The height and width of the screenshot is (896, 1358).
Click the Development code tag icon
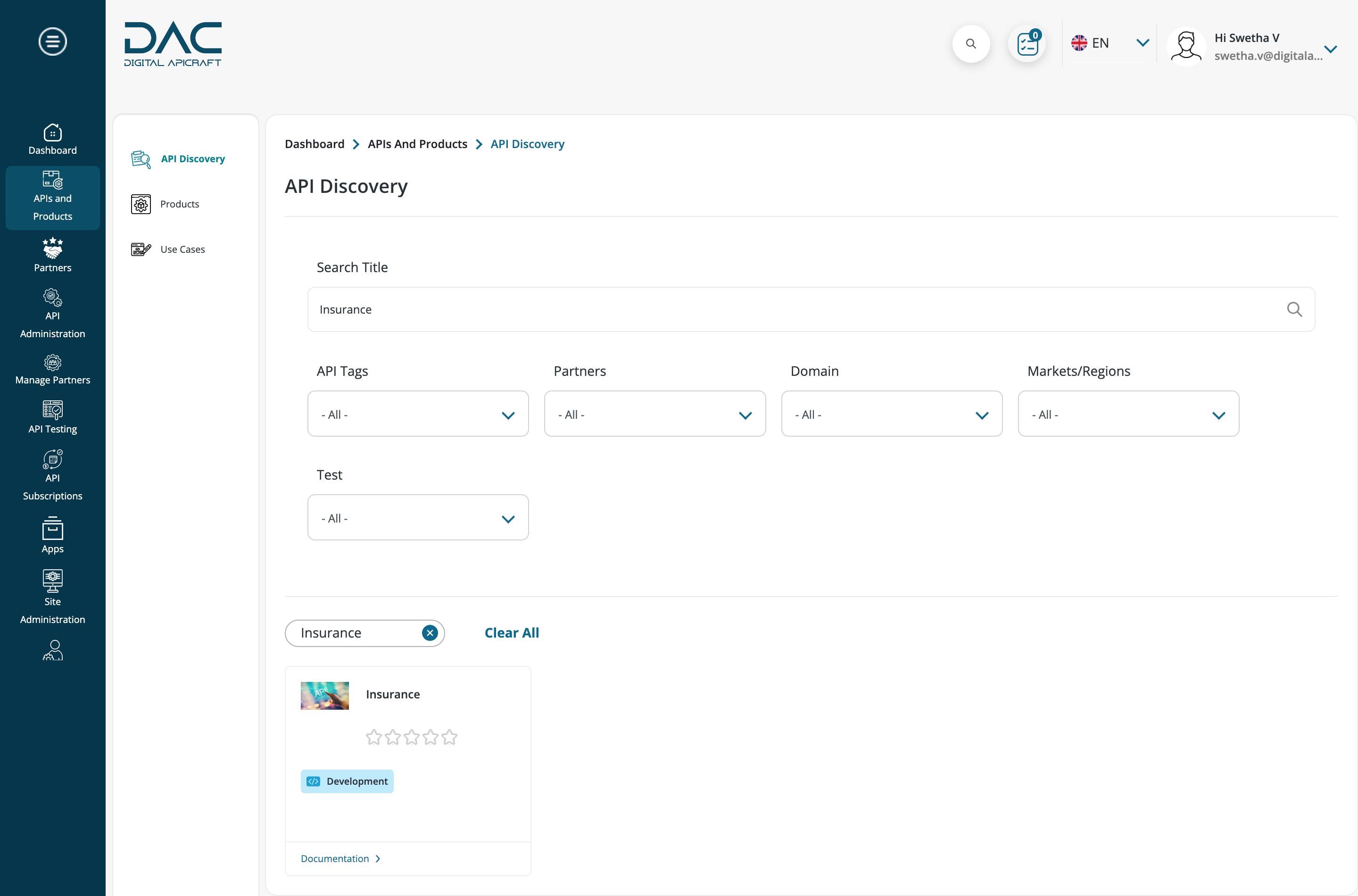click(x=313, y=781)
